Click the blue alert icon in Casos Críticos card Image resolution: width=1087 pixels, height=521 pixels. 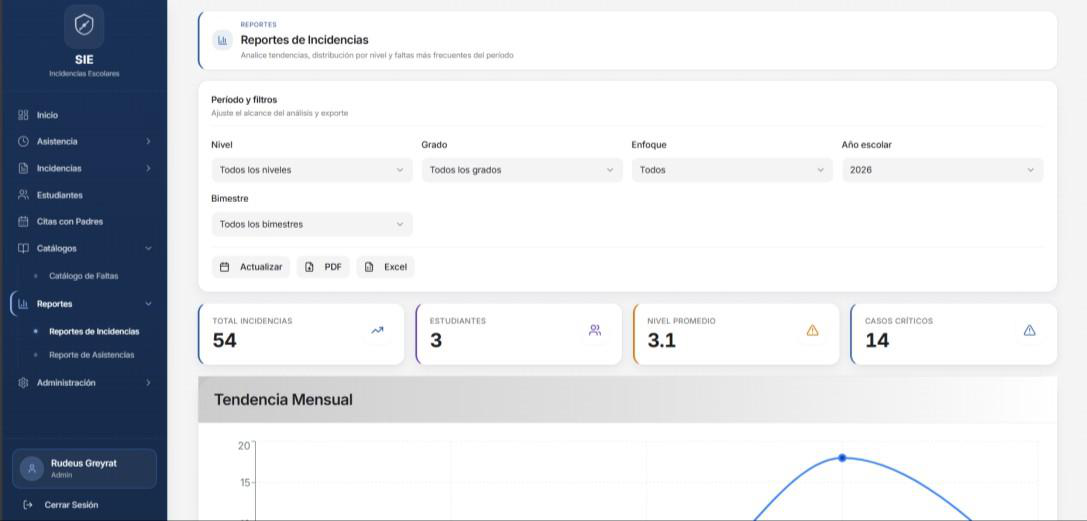[1029, 330]
